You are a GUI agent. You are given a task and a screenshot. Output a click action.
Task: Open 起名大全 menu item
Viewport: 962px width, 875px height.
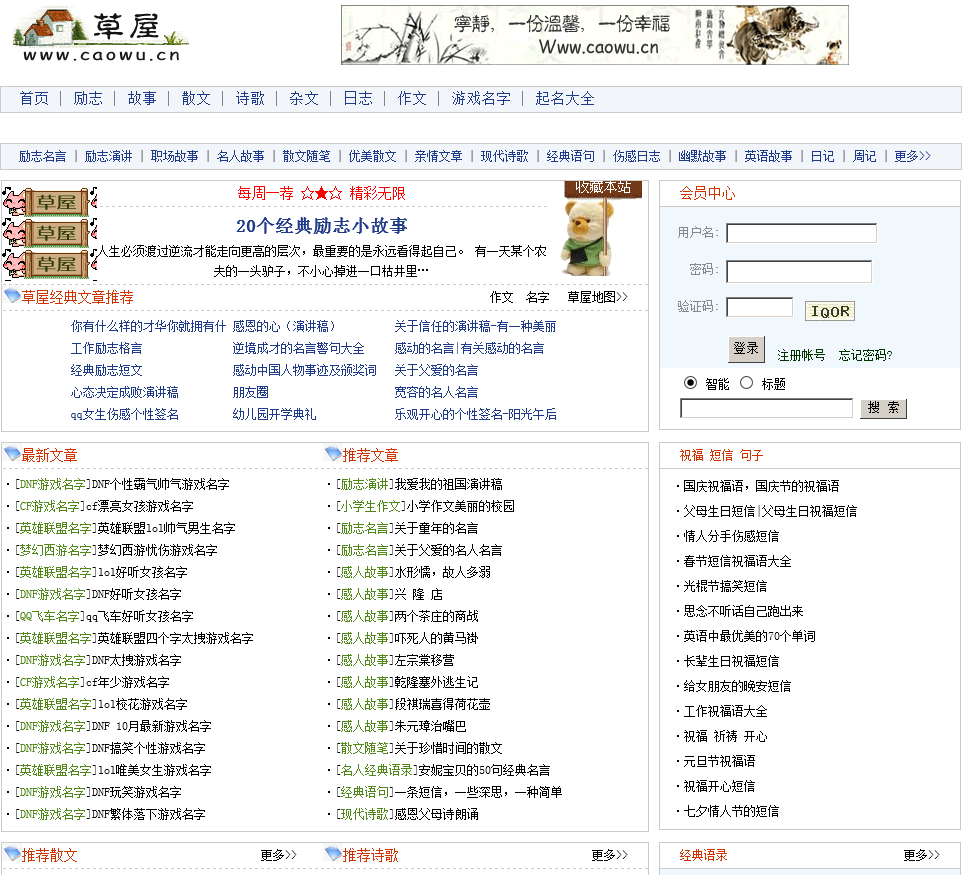565,99
